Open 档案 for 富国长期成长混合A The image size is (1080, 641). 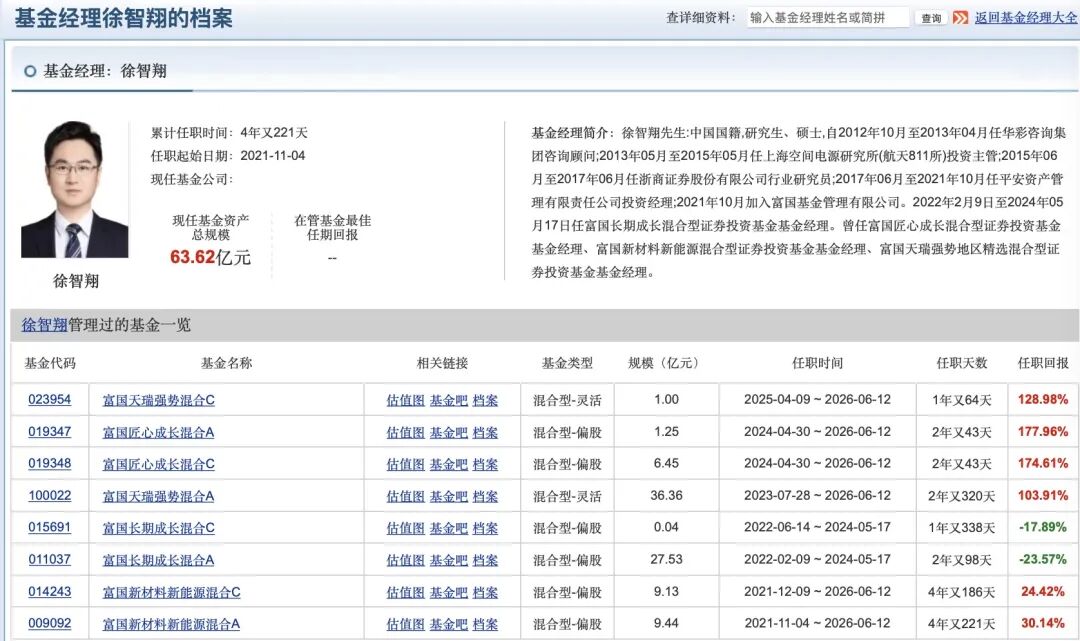coord(485,560)
